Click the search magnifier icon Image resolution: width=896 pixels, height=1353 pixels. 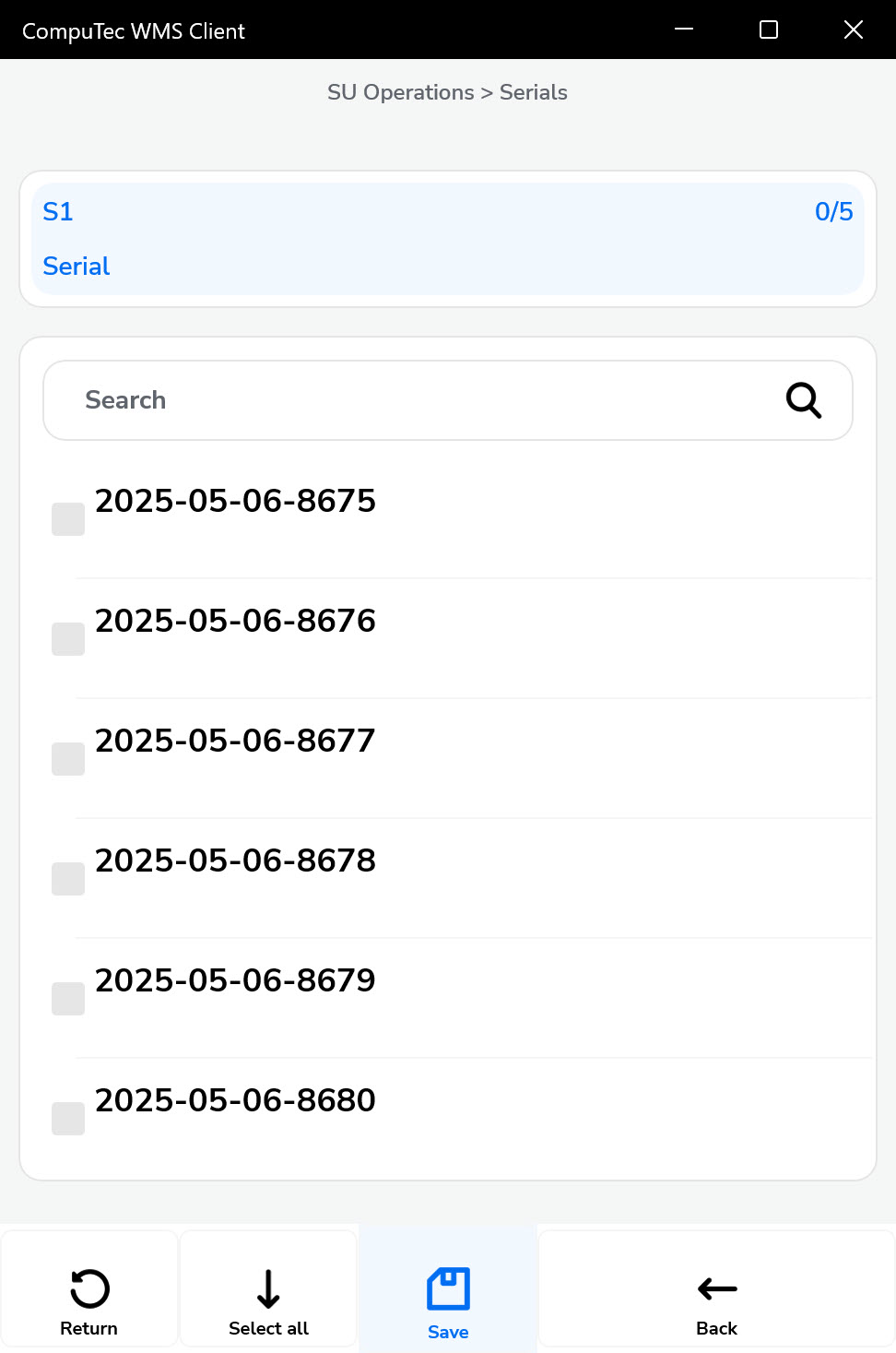[x=803, y=400]
